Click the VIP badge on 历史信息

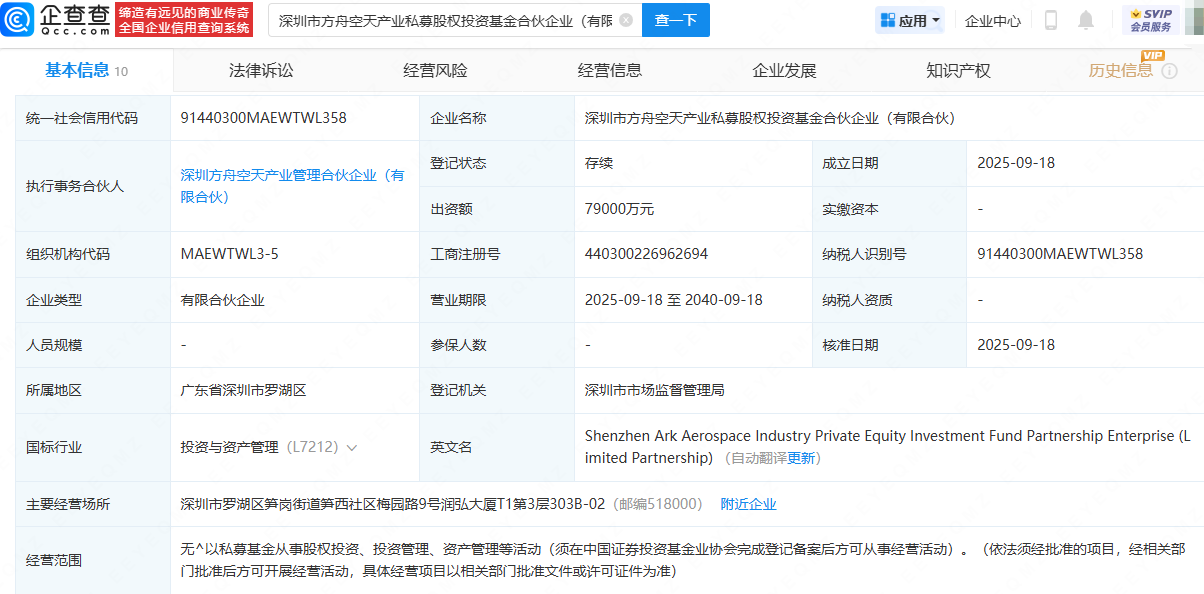point(1153,56)
